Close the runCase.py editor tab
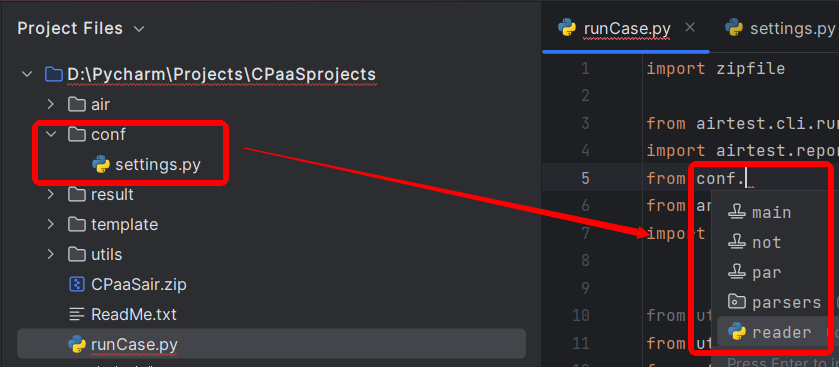 690,27
